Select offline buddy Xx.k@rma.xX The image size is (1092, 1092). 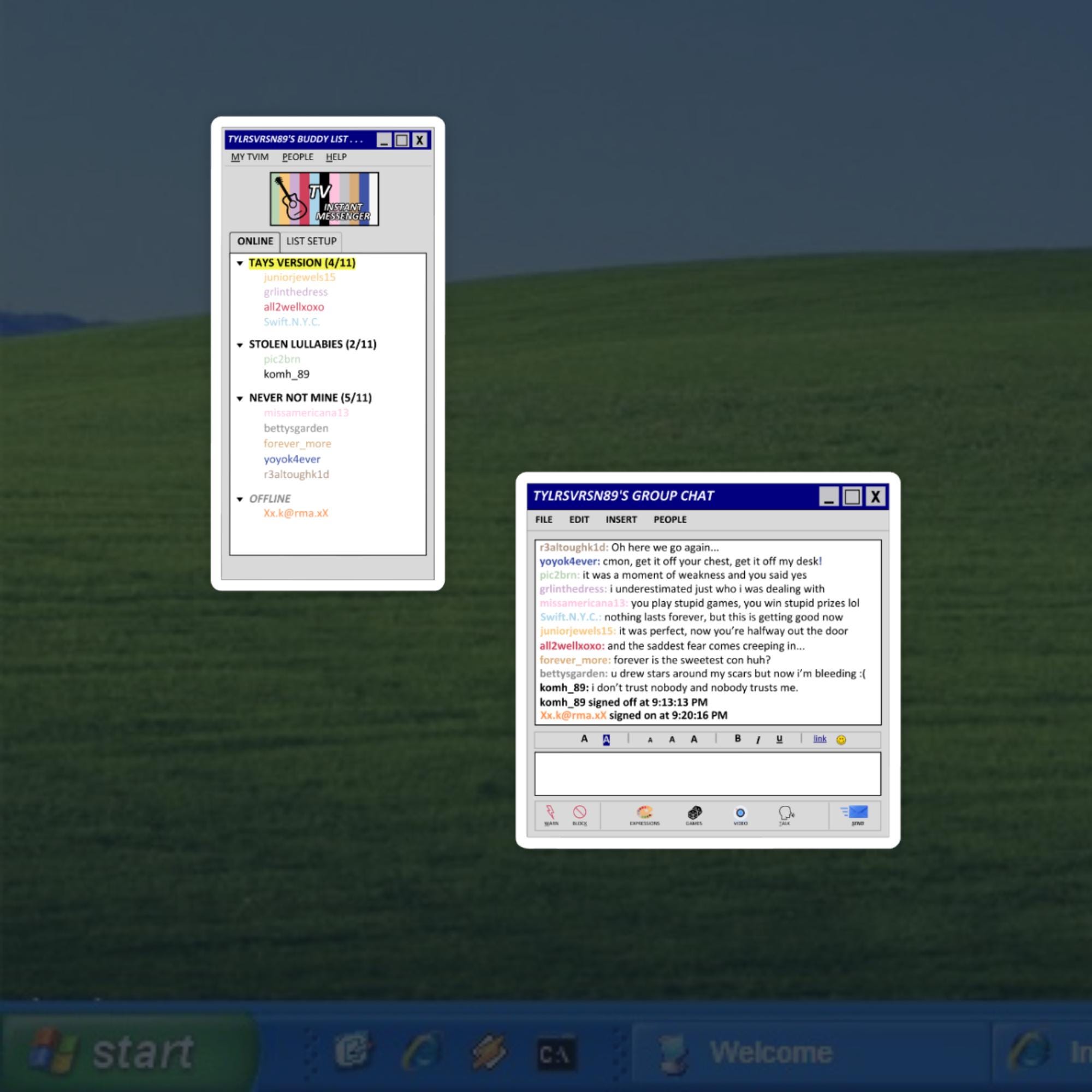tap(295, 513)
